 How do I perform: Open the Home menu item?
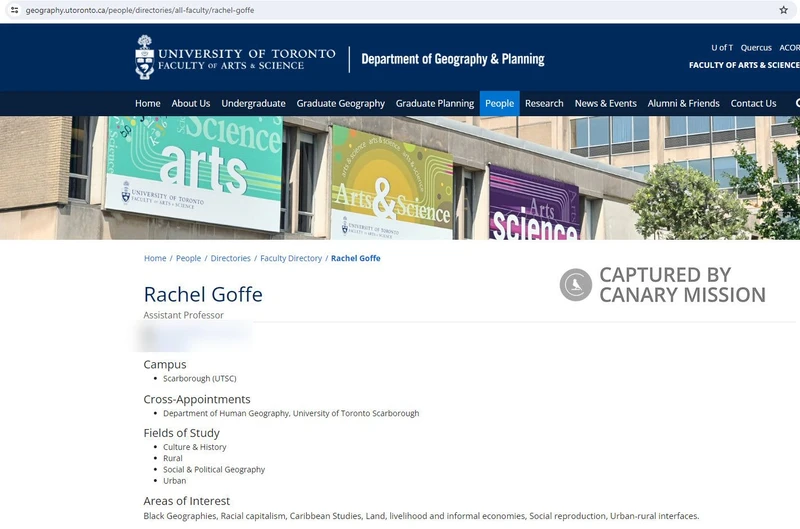click(147, 104)
